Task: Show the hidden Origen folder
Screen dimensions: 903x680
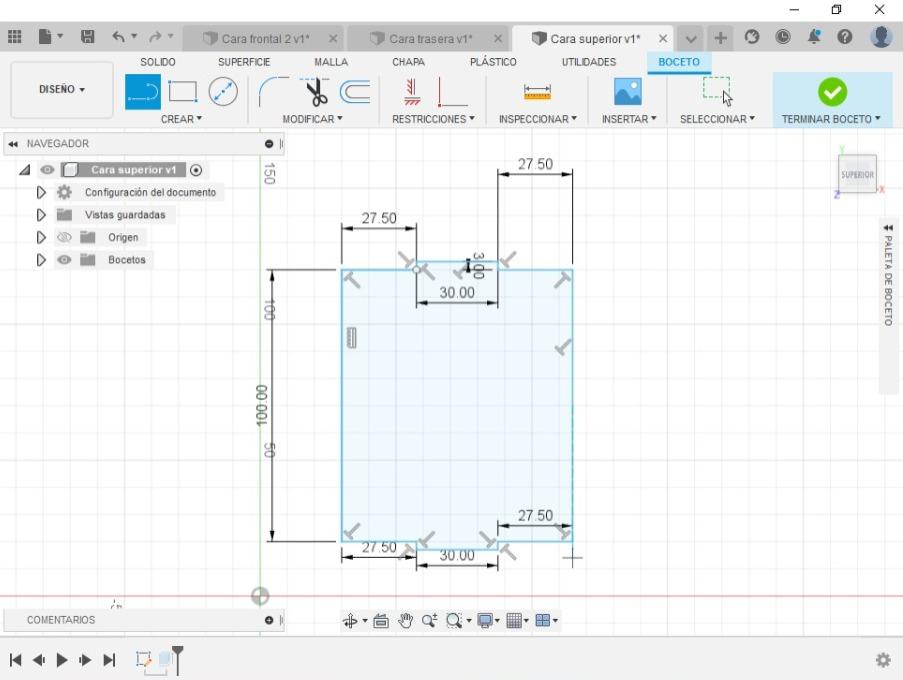Action: pos(64,237)
